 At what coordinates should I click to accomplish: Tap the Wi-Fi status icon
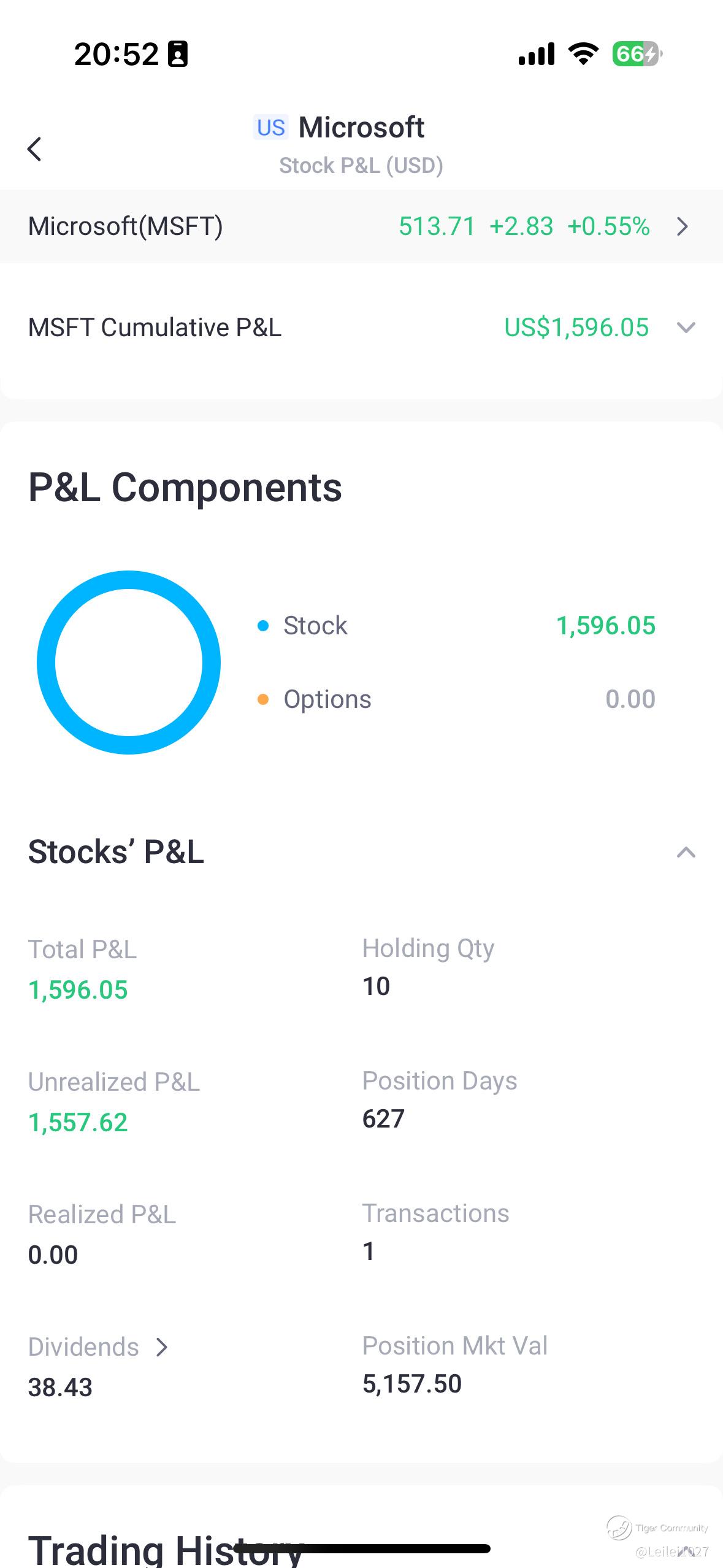point(583,54)
